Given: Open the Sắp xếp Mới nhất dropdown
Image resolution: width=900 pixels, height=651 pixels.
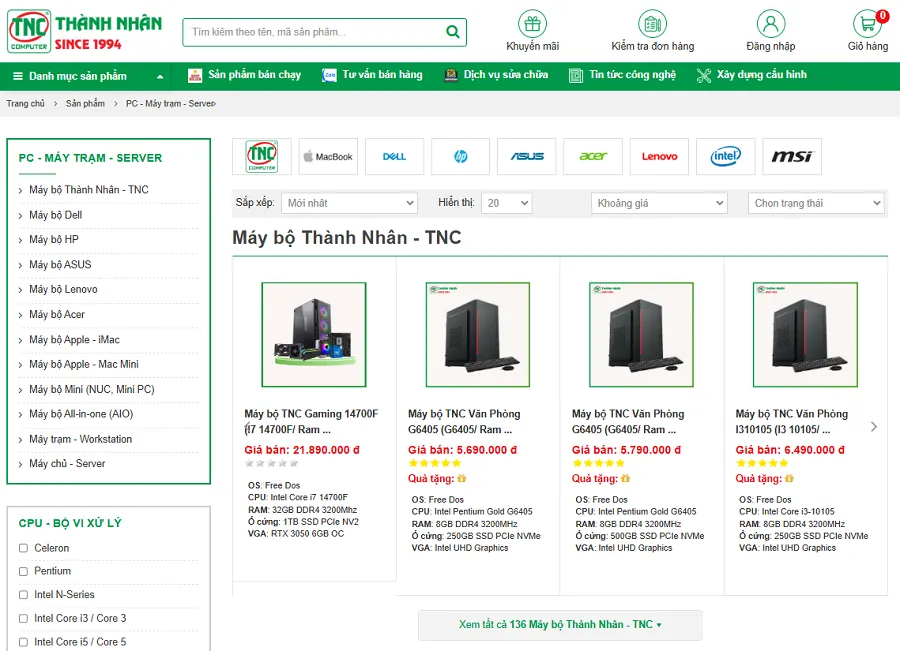Looking at the screenshot, I should pyautogui.click(x=349, y=203).
